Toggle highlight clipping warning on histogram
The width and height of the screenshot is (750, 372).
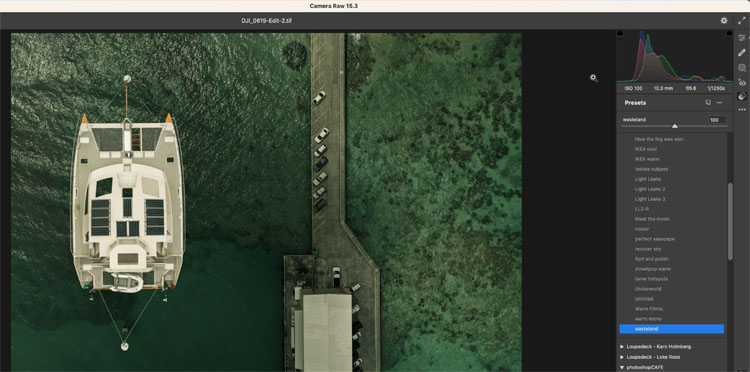pos(729,33)
